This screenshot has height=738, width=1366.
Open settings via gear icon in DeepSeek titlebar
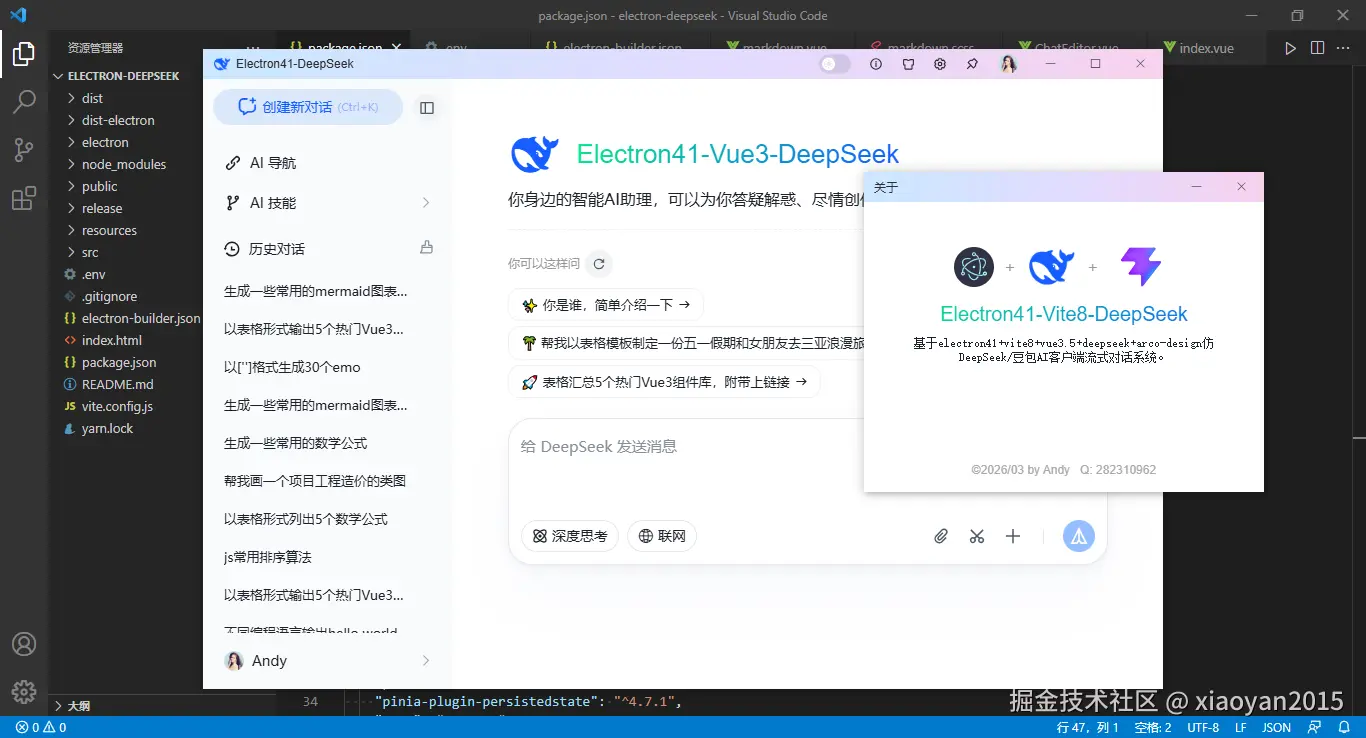coord(938,63)
